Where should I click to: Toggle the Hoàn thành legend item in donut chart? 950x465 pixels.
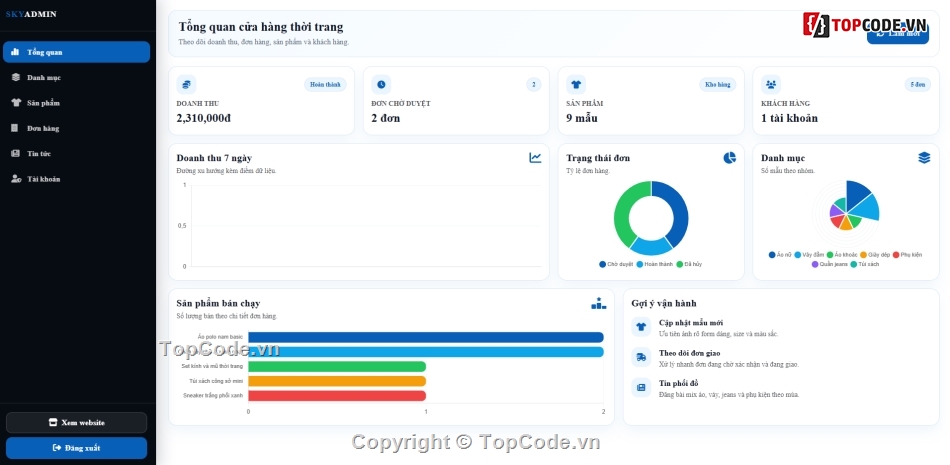coord(655,264)
